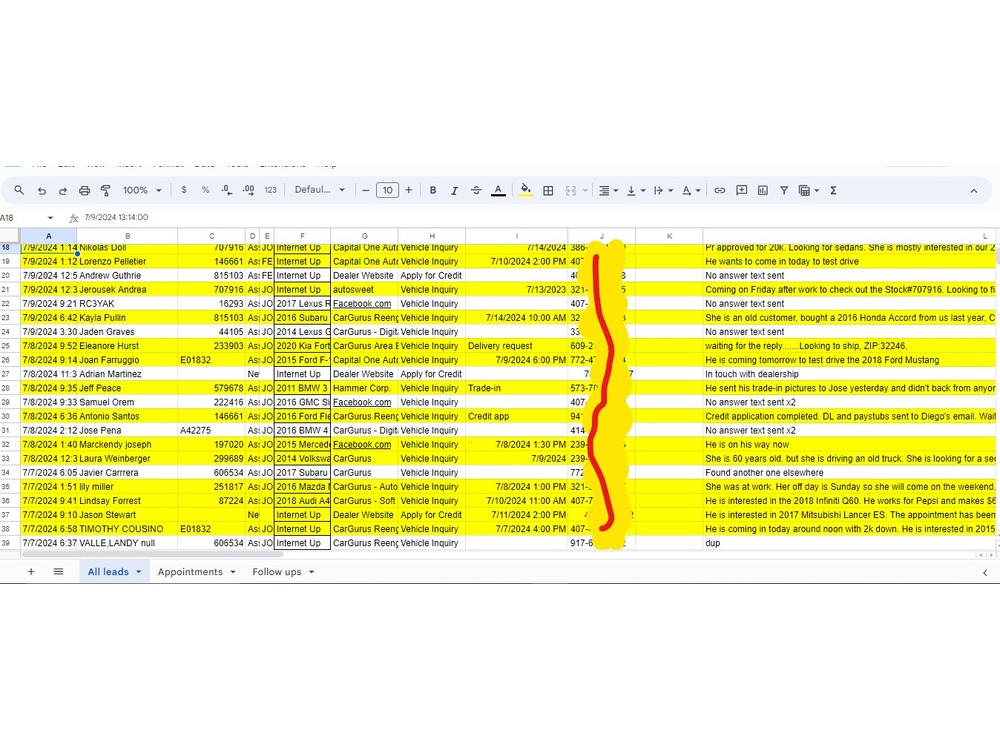This screenshot has width=1000, height=750.
Task: Open the text rotation dropdown
Action: 691,190
